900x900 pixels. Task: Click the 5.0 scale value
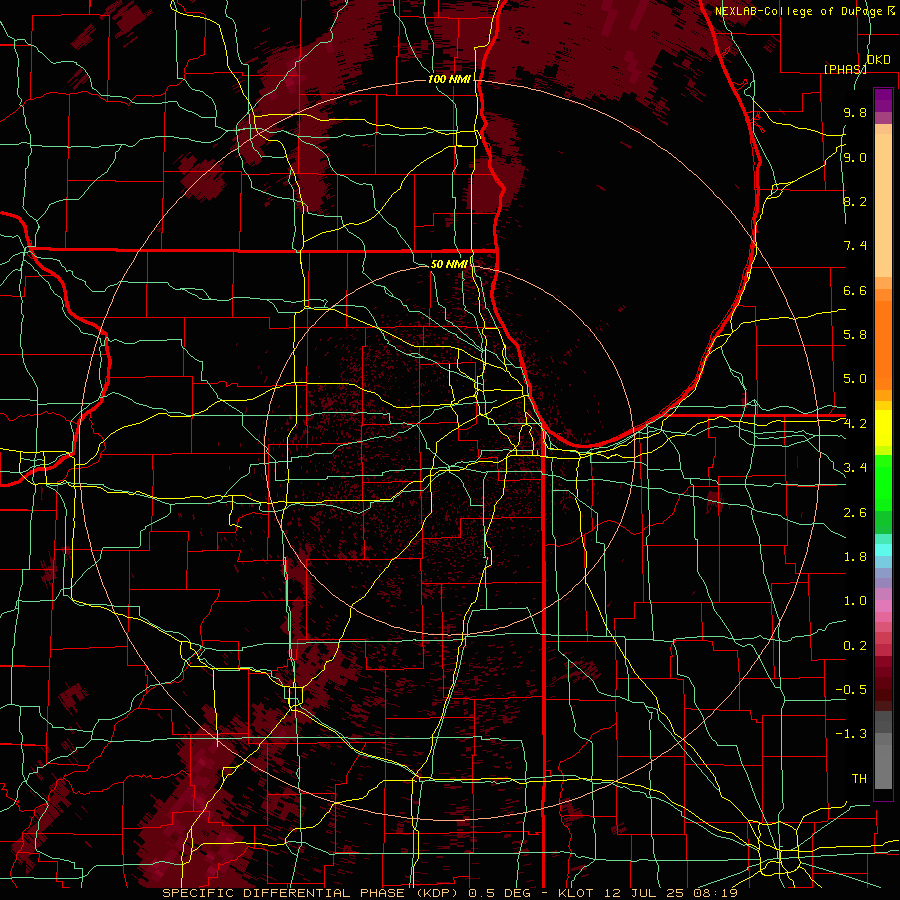point(855,379)
